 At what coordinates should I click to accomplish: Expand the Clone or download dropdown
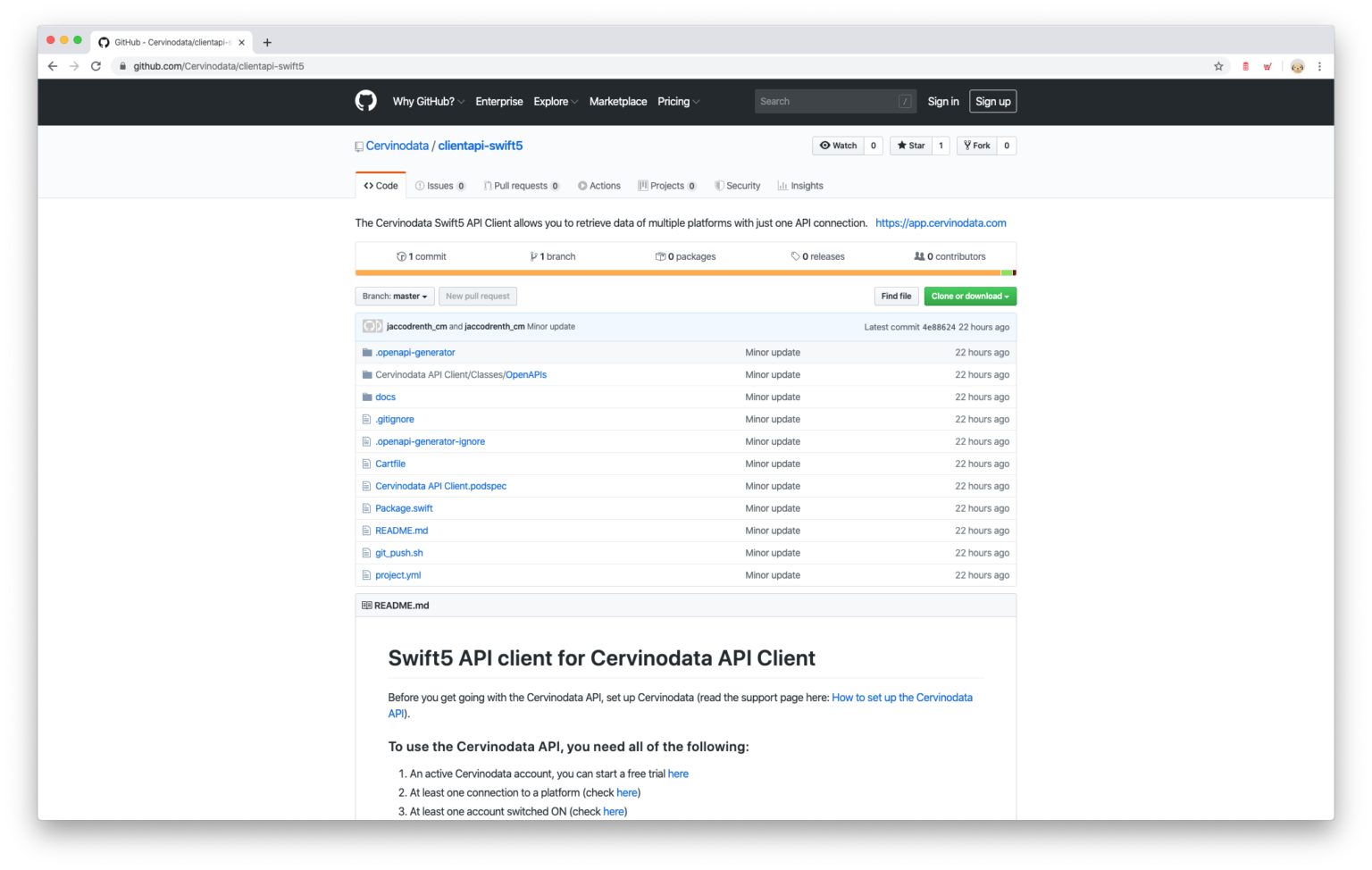coord(970,296)
